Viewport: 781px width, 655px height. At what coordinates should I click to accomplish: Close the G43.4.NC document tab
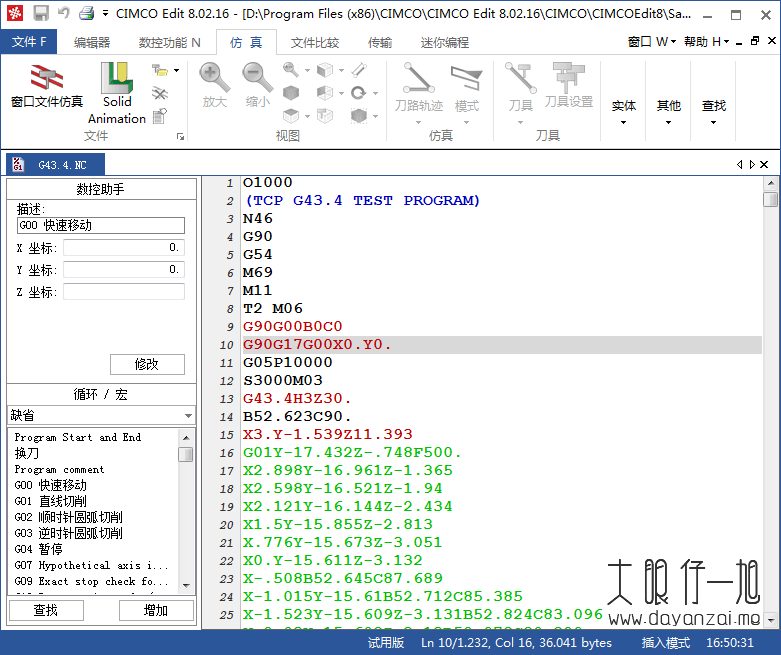point(764,164)
